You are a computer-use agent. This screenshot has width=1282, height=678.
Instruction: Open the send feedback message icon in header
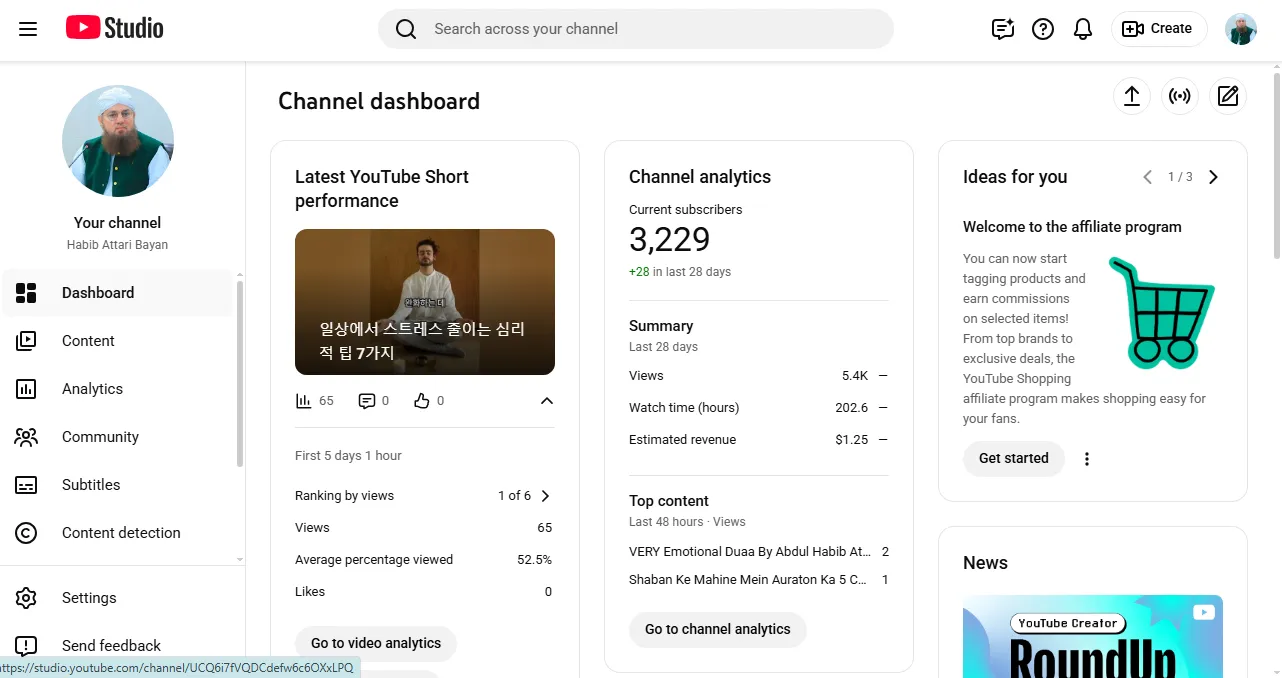[1003, 29]
